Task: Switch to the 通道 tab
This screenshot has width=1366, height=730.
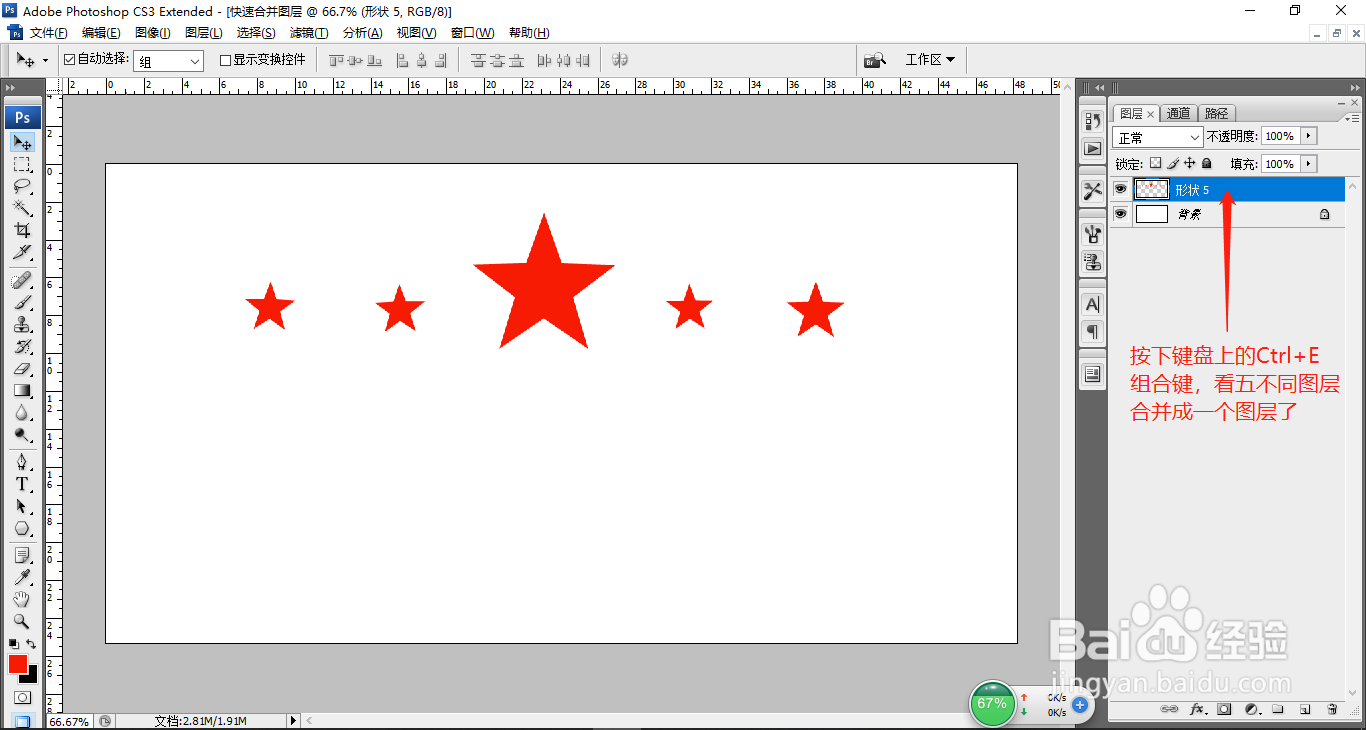Action: pyautogui.click(x=1179, y=114)
